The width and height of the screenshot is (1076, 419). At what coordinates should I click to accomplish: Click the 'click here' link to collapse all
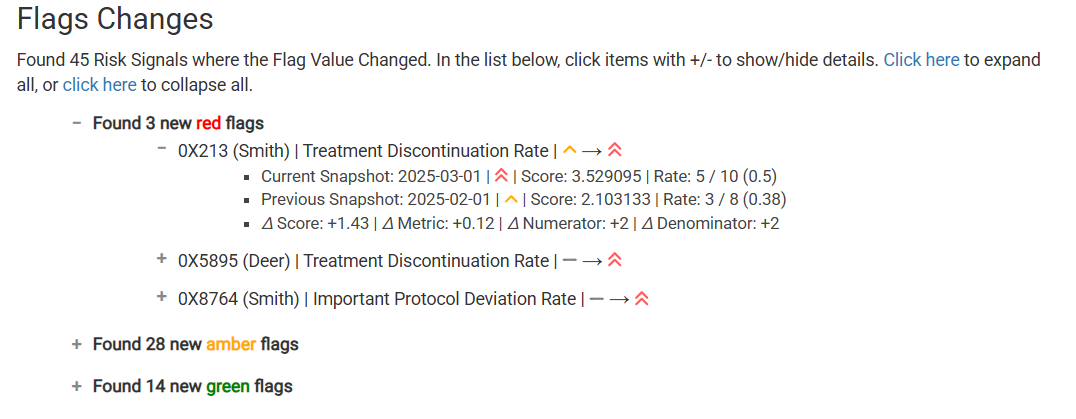pos(100,86)
